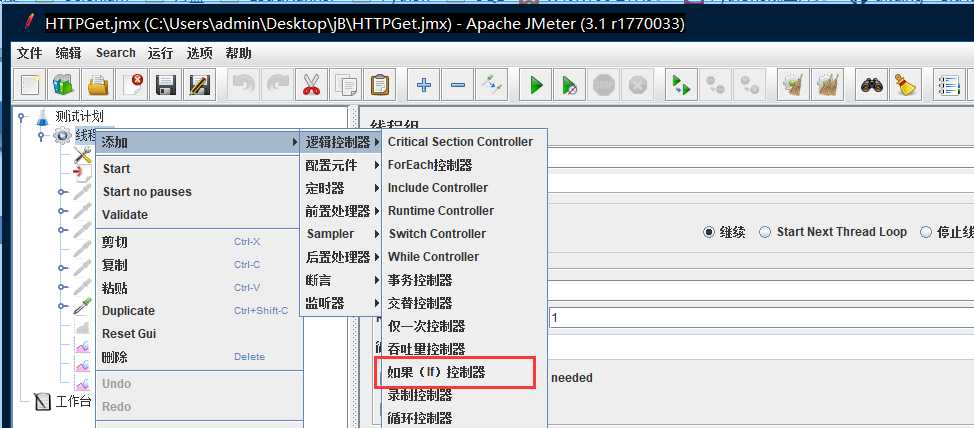Open the Search menu in menu bar
Viewport: 974px width, 428px height.
[116, 53]
